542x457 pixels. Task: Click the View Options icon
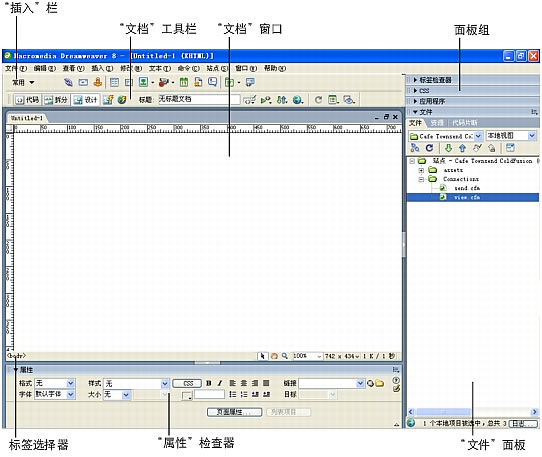click(x=333, y=100)
